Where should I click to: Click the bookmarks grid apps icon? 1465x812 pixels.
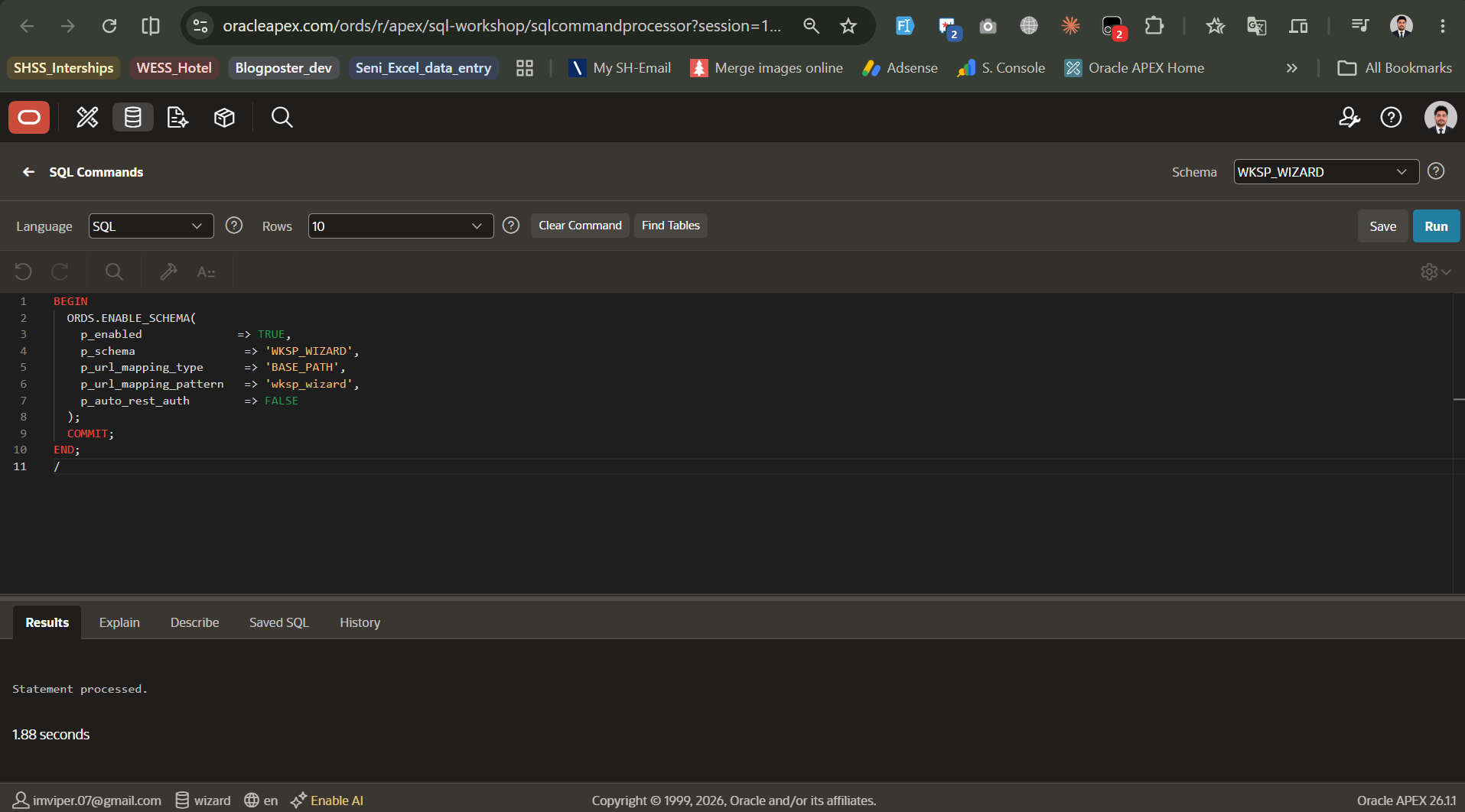click(x=524, y=68)
